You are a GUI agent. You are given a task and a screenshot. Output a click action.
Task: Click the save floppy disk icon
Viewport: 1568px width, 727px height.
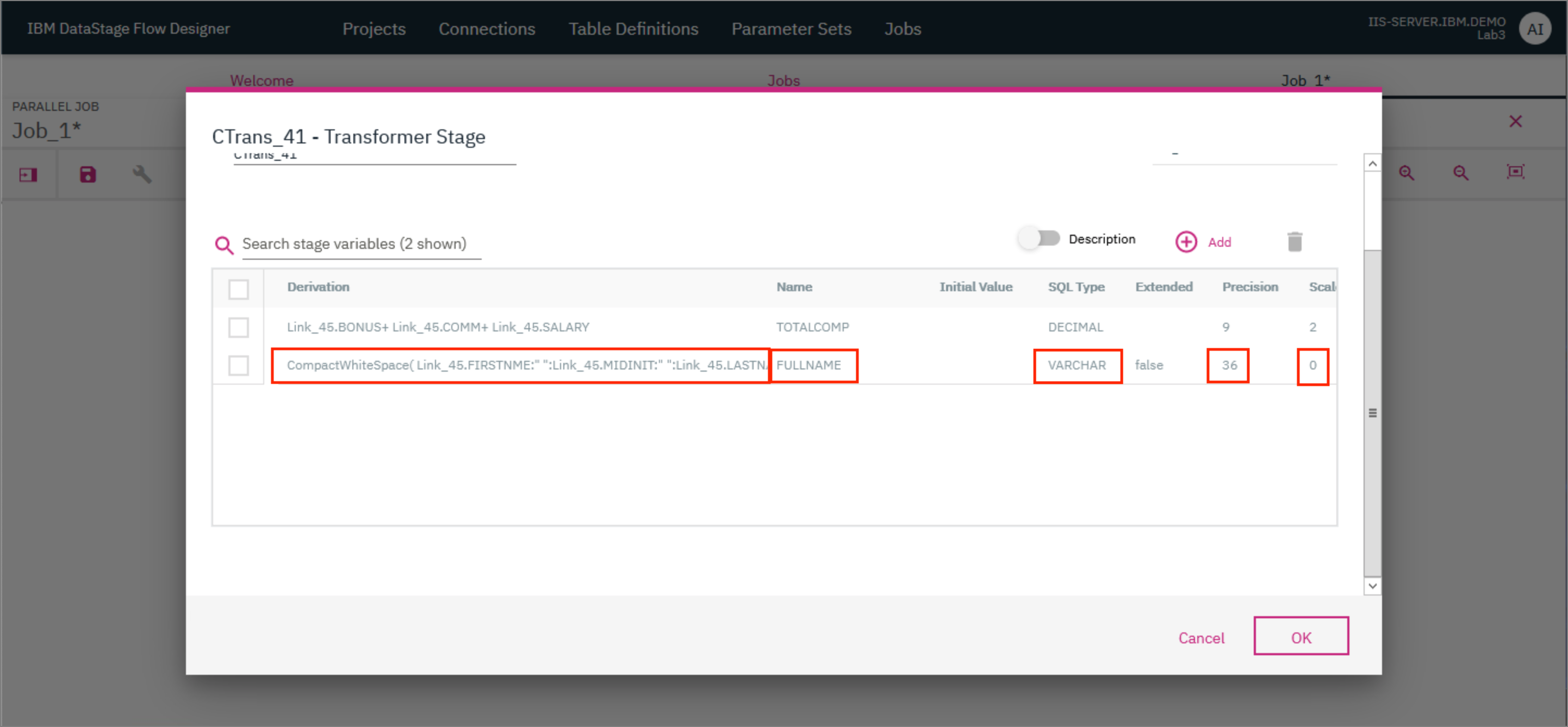coord(88,174)
